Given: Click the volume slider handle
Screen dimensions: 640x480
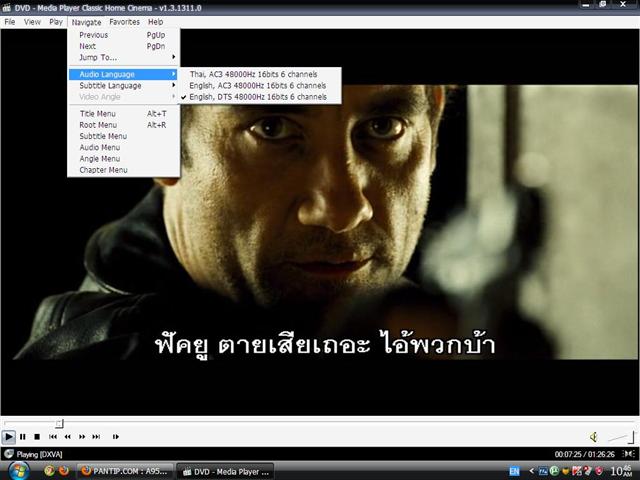Looking at the screenshot, I should point(631,437).
